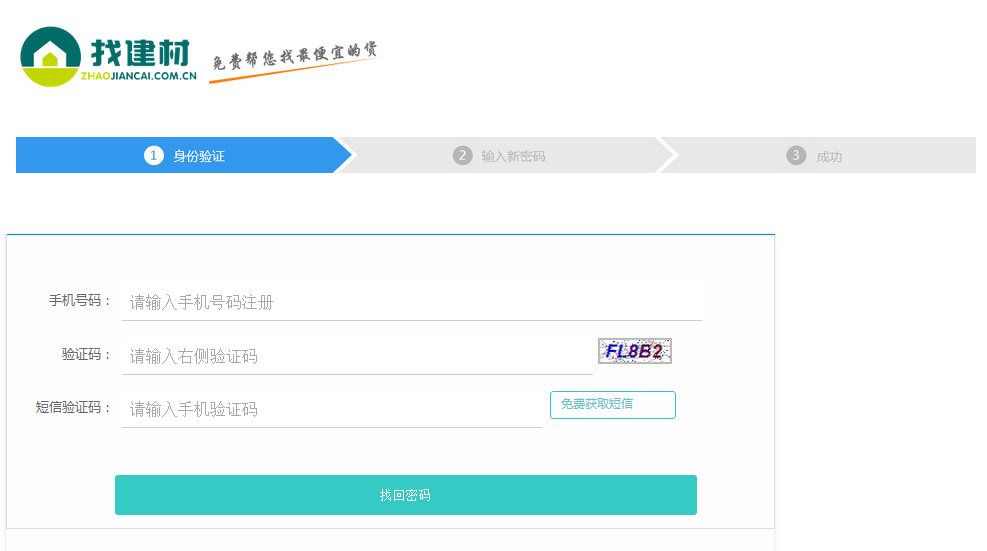This screenshot has height=551, width=987.
Task: Click the green house logo icon
Action: click(50, 57)
